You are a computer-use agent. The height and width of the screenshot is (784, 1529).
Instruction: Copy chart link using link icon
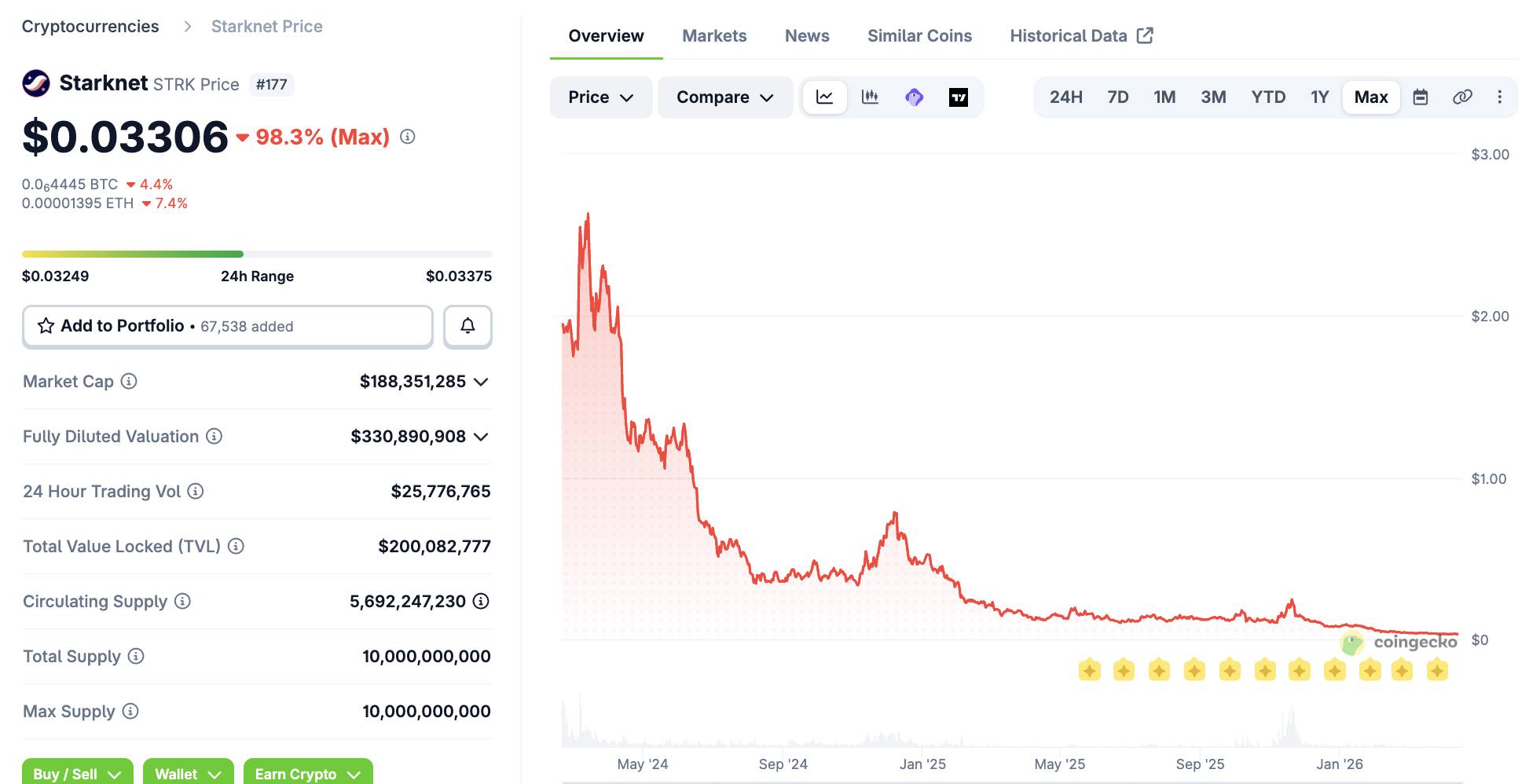click(x=1461, y=97)
